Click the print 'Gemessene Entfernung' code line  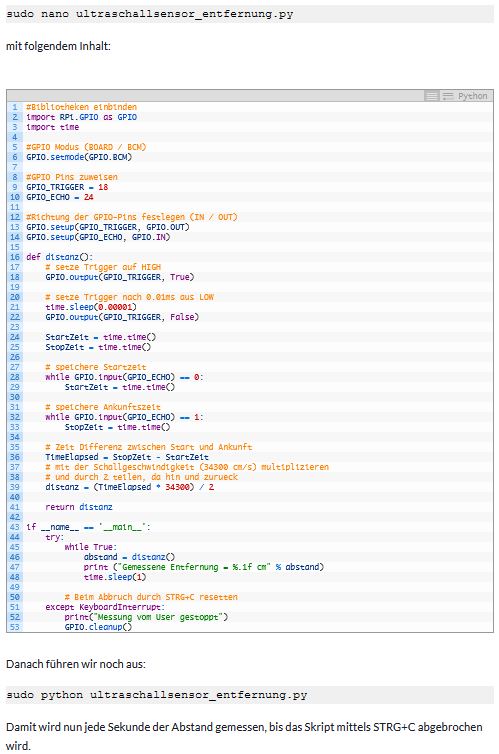(204, 567)
